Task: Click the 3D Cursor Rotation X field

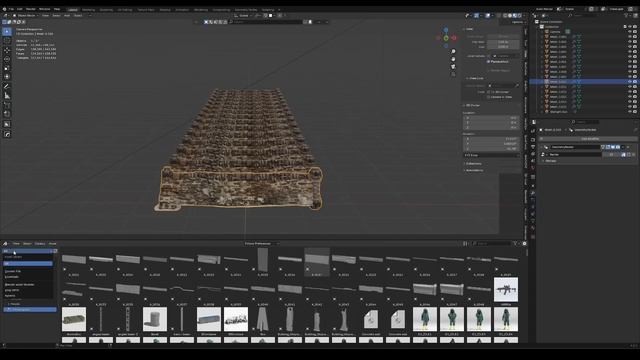Action: [492, 139]
